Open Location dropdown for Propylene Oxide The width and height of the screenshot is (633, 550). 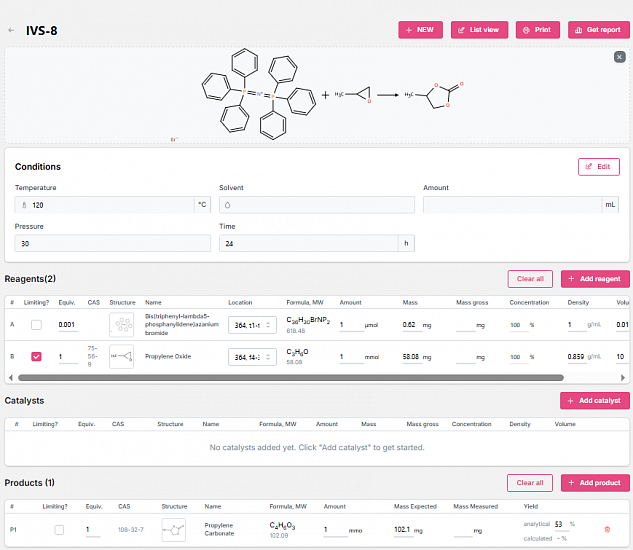tap(252, 356)
